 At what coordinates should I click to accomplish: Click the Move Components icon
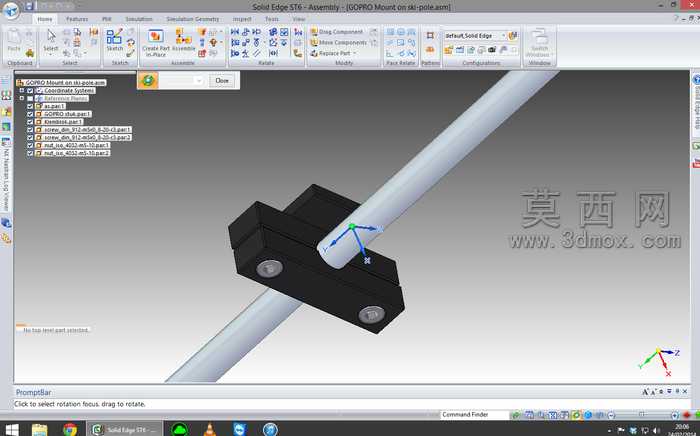click(x=314, y=42)
